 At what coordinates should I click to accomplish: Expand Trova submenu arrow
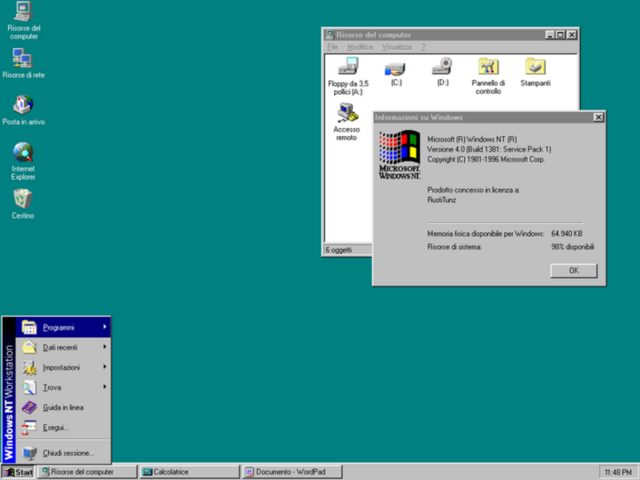105,387
